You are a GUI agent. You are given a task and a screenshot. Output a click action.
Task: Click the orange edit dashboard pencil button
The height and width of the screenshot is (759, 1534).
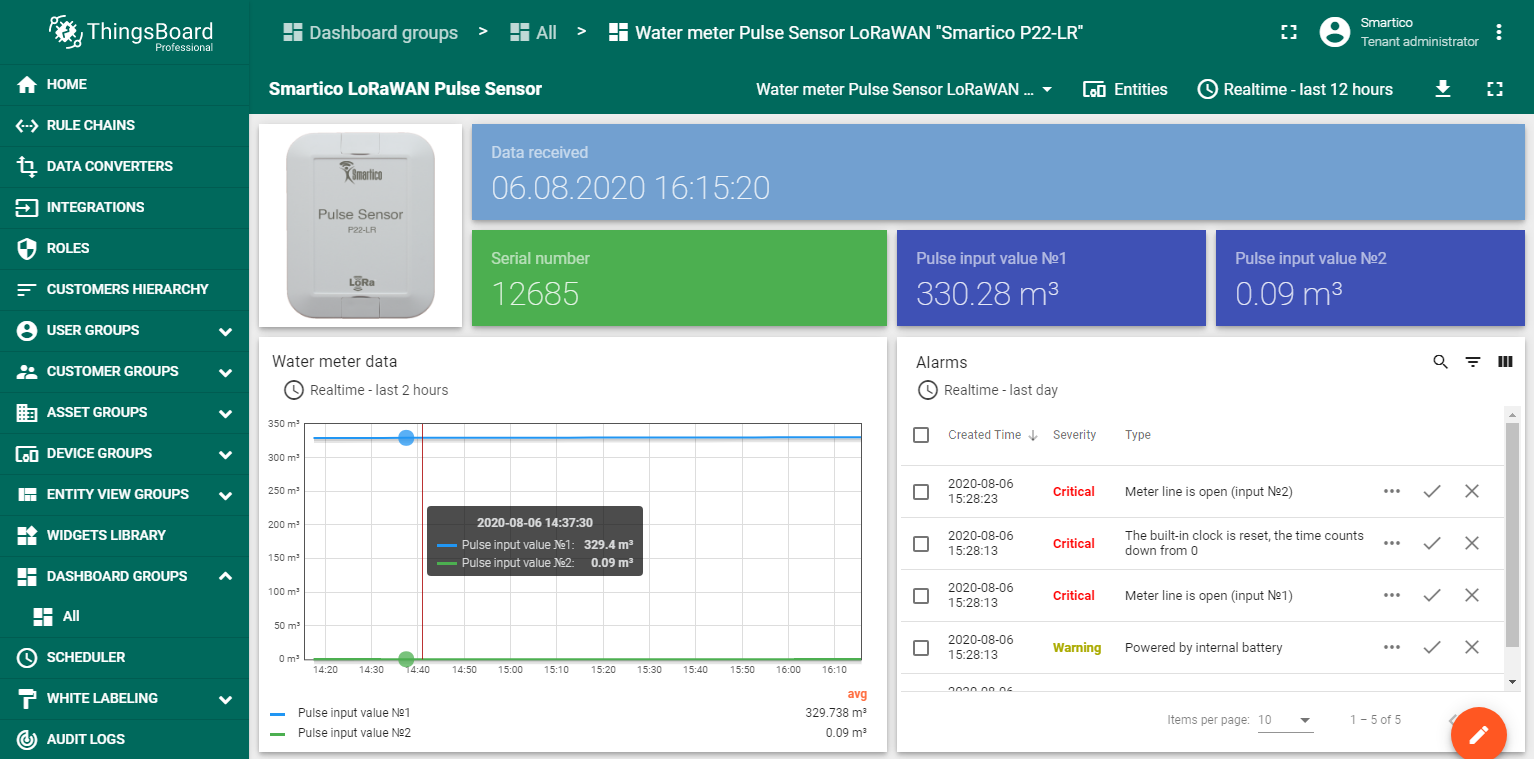tap(1478, 734)
